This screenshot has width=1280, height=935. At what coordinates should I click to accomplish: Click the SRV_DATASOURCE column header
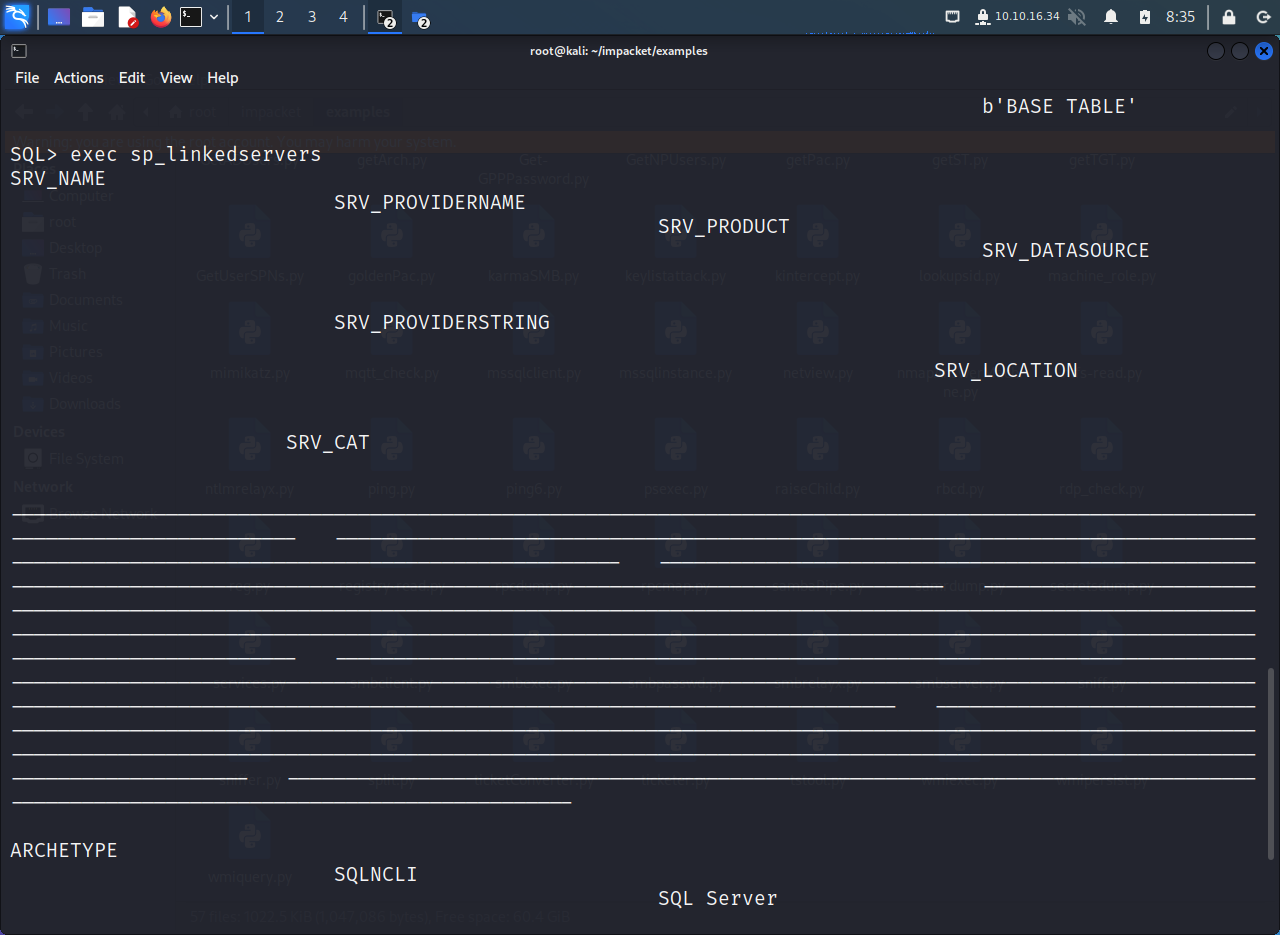pos(1066,251)
